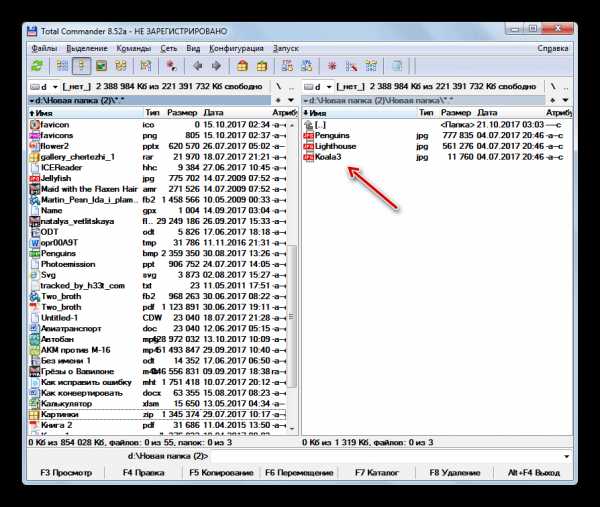The image size is (600, 507).
Task: Select the full file details view icon
Action: 81,66
